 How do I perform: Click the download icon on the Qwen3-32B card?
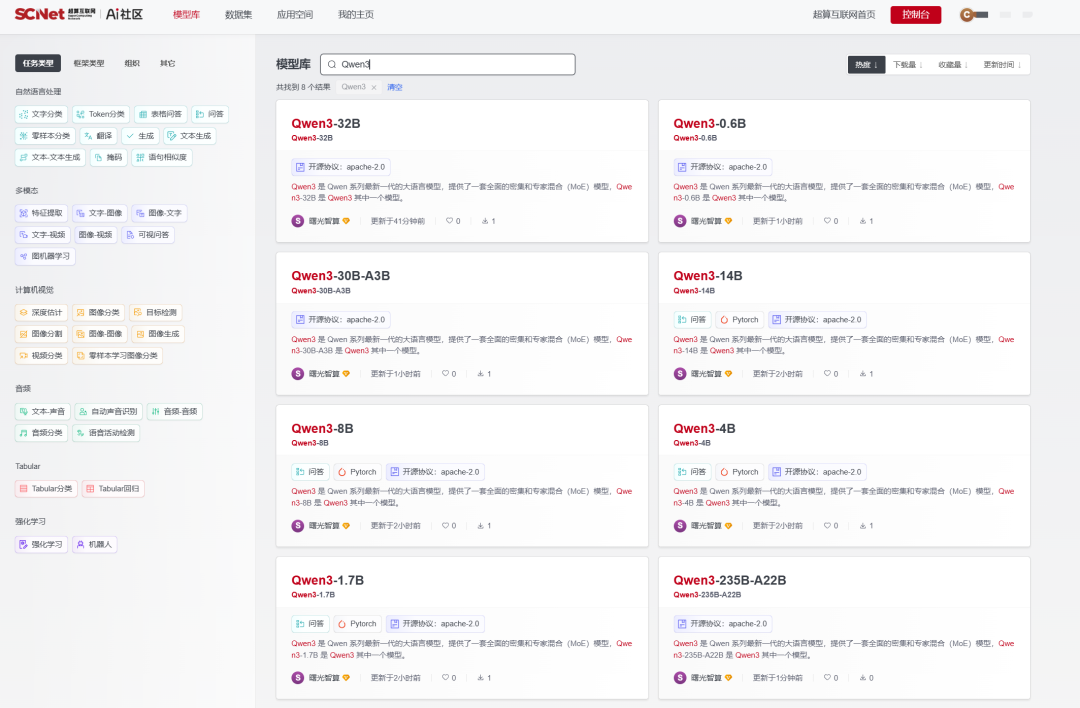click(485, 221)
